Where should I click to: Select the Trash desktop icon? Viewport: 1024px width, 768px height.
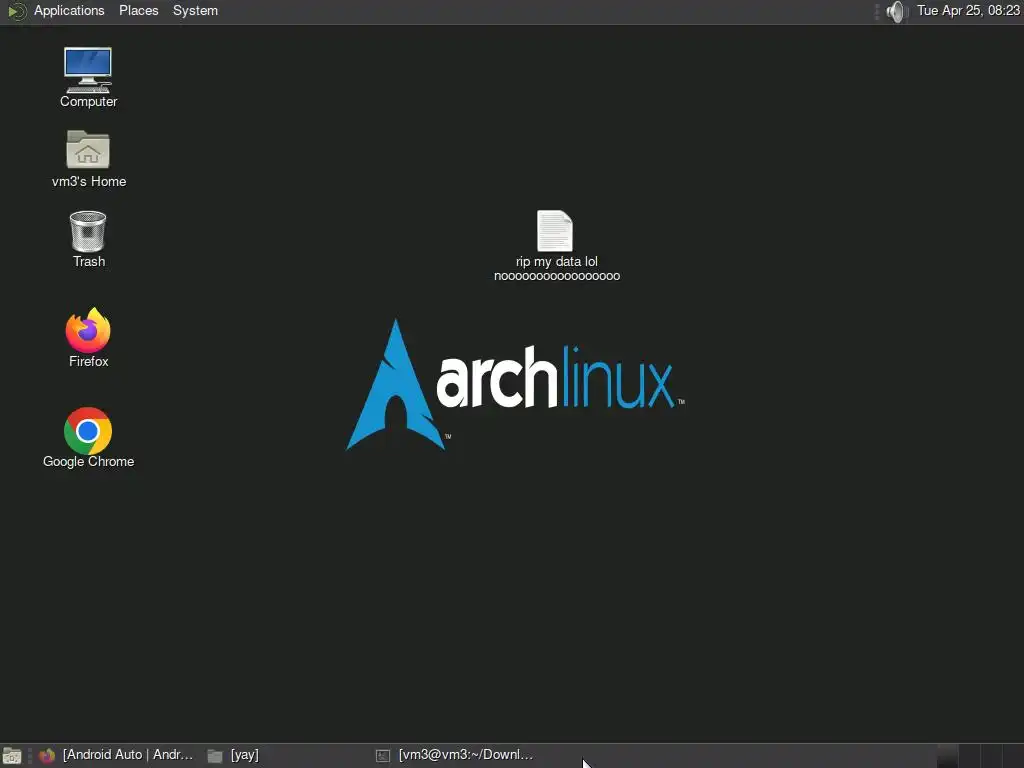[88, 231]
